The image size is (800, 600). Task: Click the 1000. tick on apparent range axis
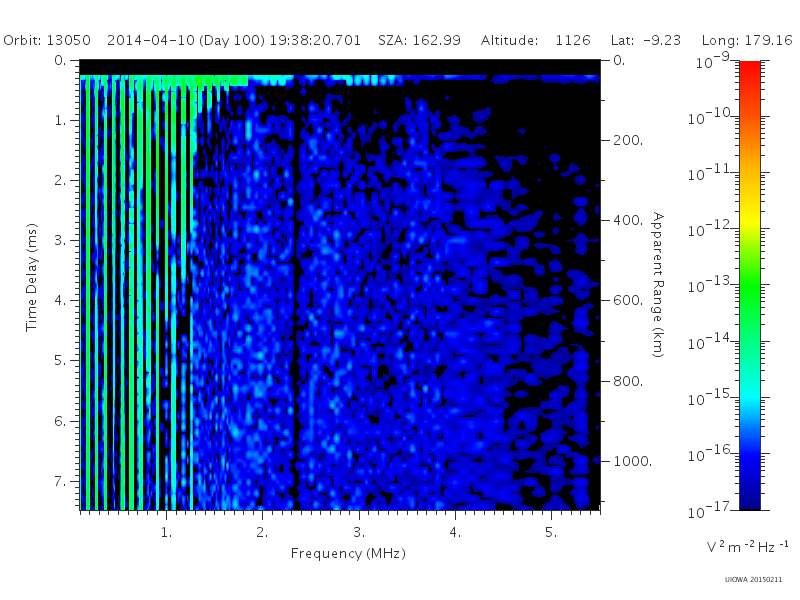(633, 461)
